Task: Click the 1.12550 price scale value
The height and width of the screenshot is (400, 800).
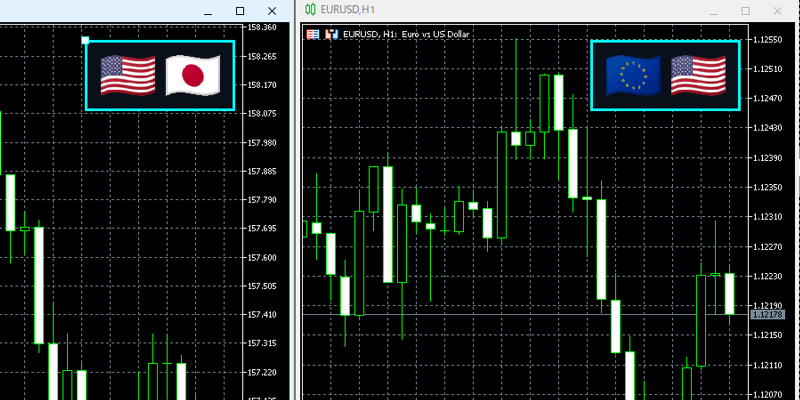Action: click(768, 40)
